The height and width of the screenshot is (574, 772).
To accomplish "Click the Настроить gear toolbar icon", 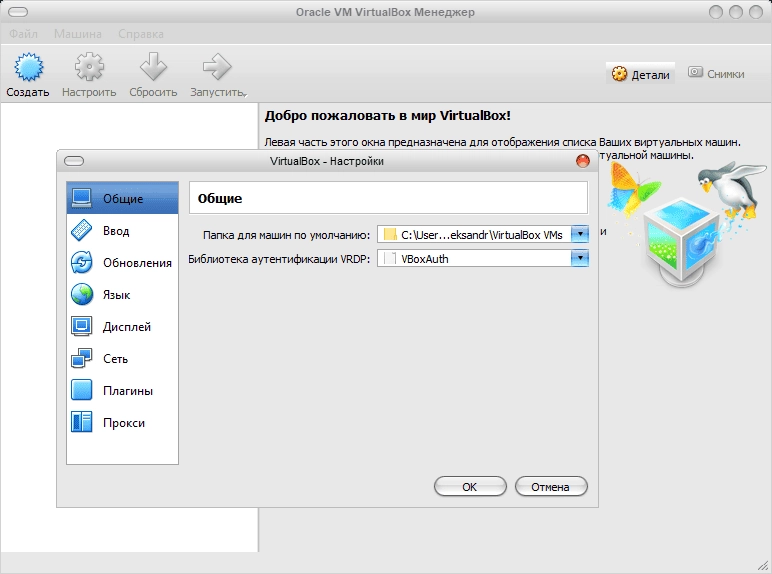I will pos(89,66).
